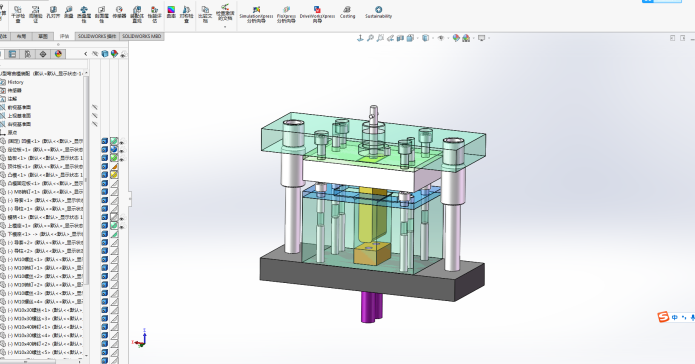Viewport: 695px width, 364px height.
Task: Switch to the 布局 tab
Action: [21, 36]
